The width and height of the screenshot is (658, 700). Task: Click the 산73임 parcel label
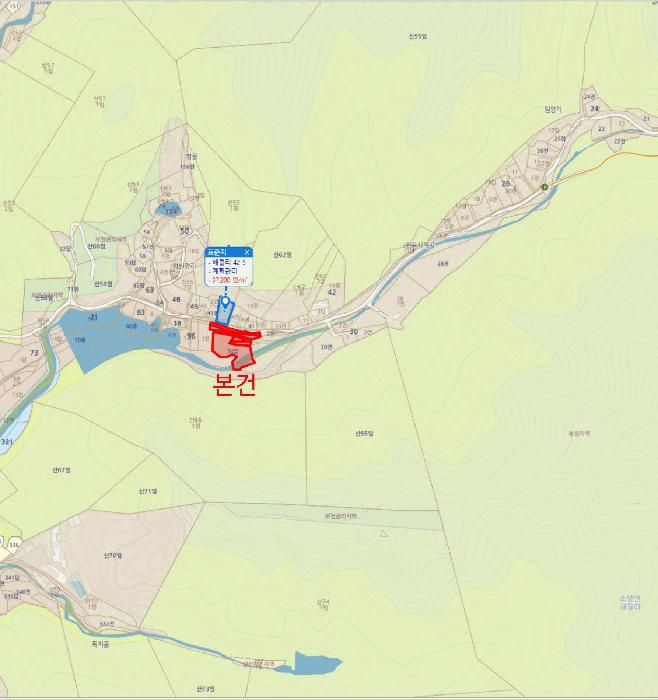coord(206,689)
